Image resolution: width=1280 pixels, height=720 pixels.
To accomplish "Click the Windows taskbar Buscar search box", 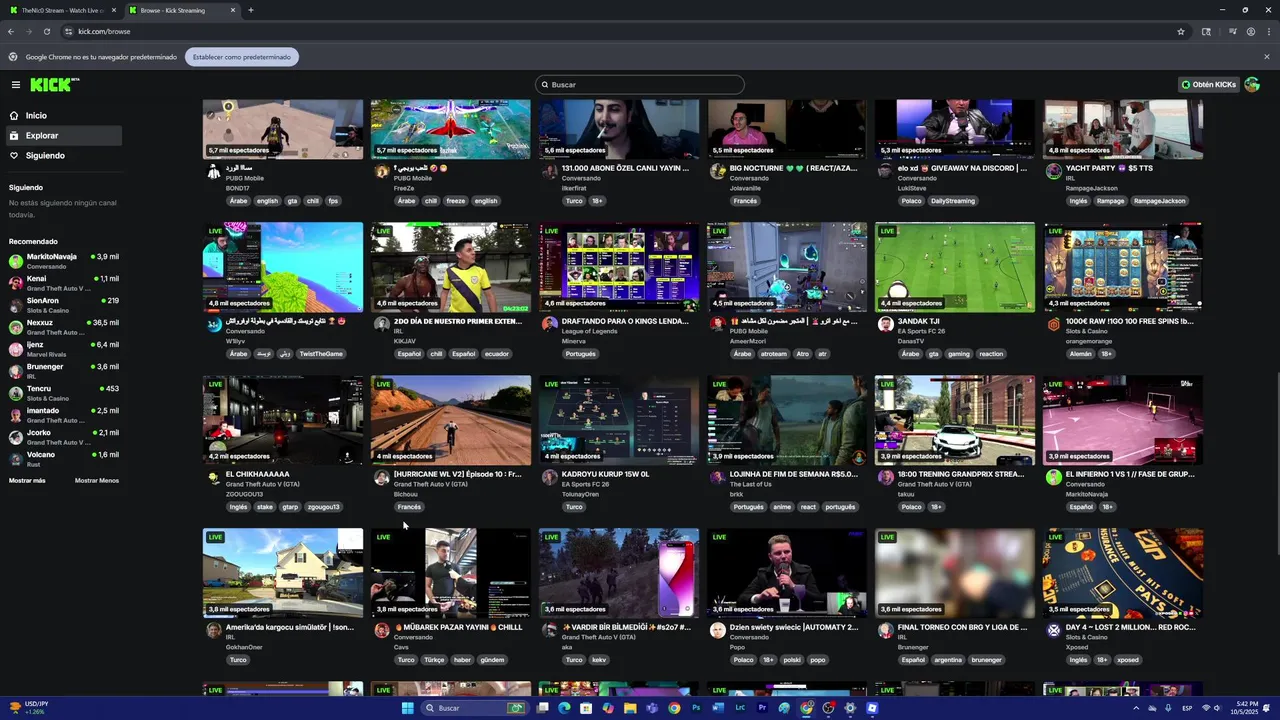I will point(473,708).
